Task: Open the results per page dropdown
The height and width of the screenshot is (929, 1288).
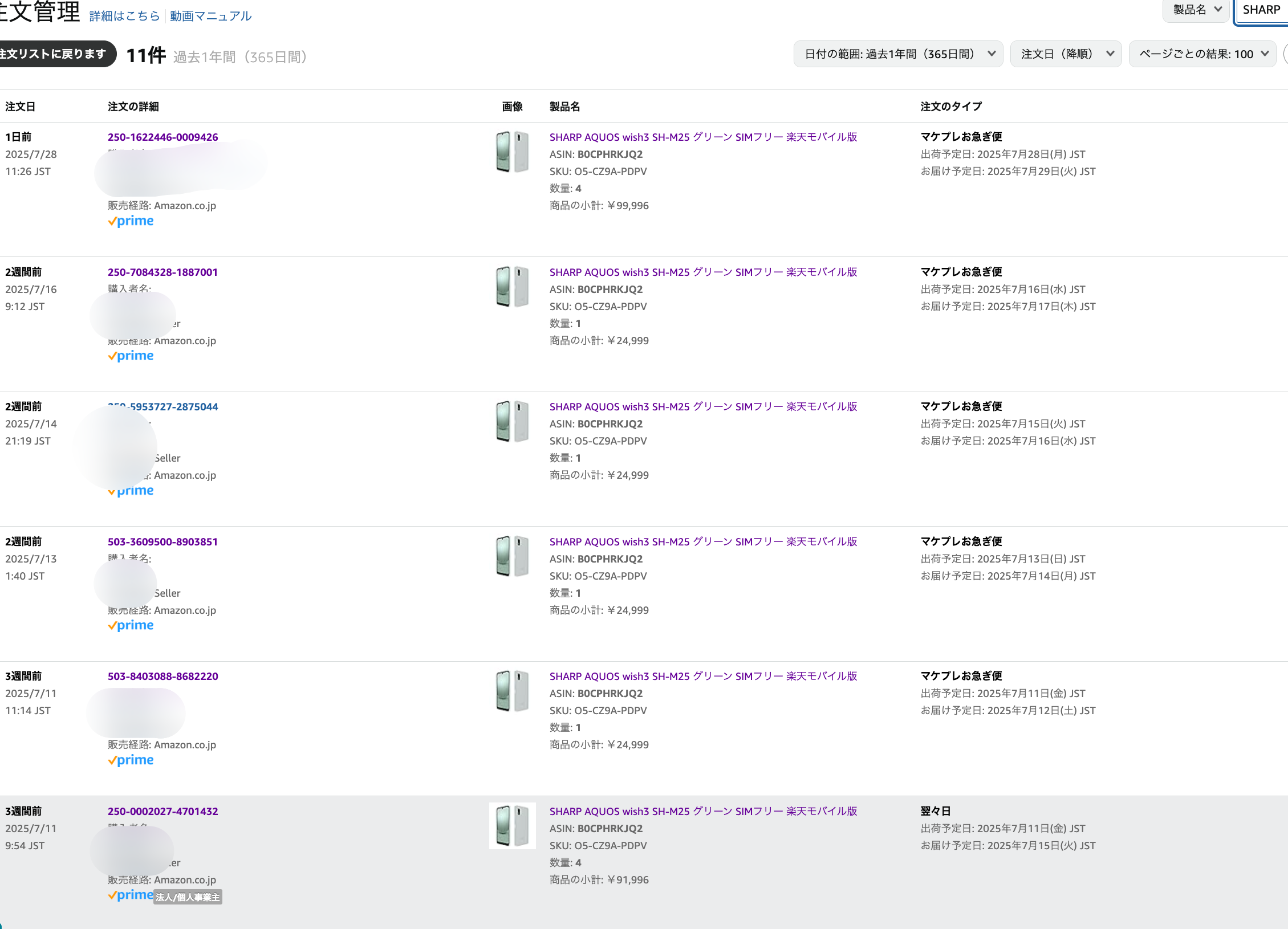Action: tap(1202, 54)
